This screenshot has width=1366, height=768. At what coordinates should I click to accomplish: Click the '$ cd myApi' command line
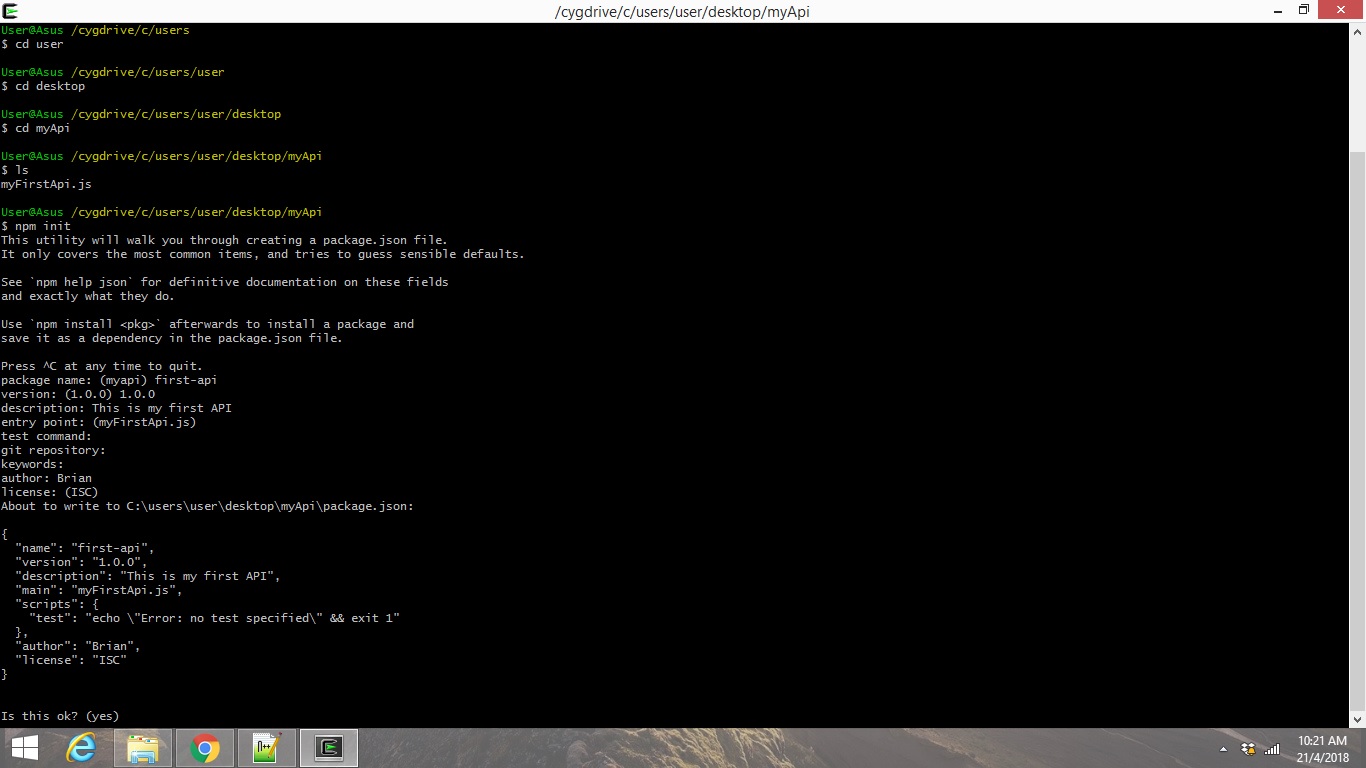point(36,128)
